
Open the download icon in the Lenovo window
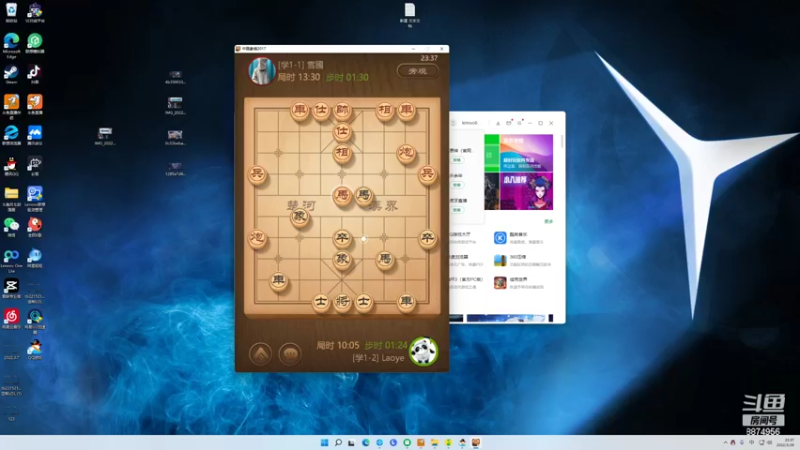pos(498,123)
